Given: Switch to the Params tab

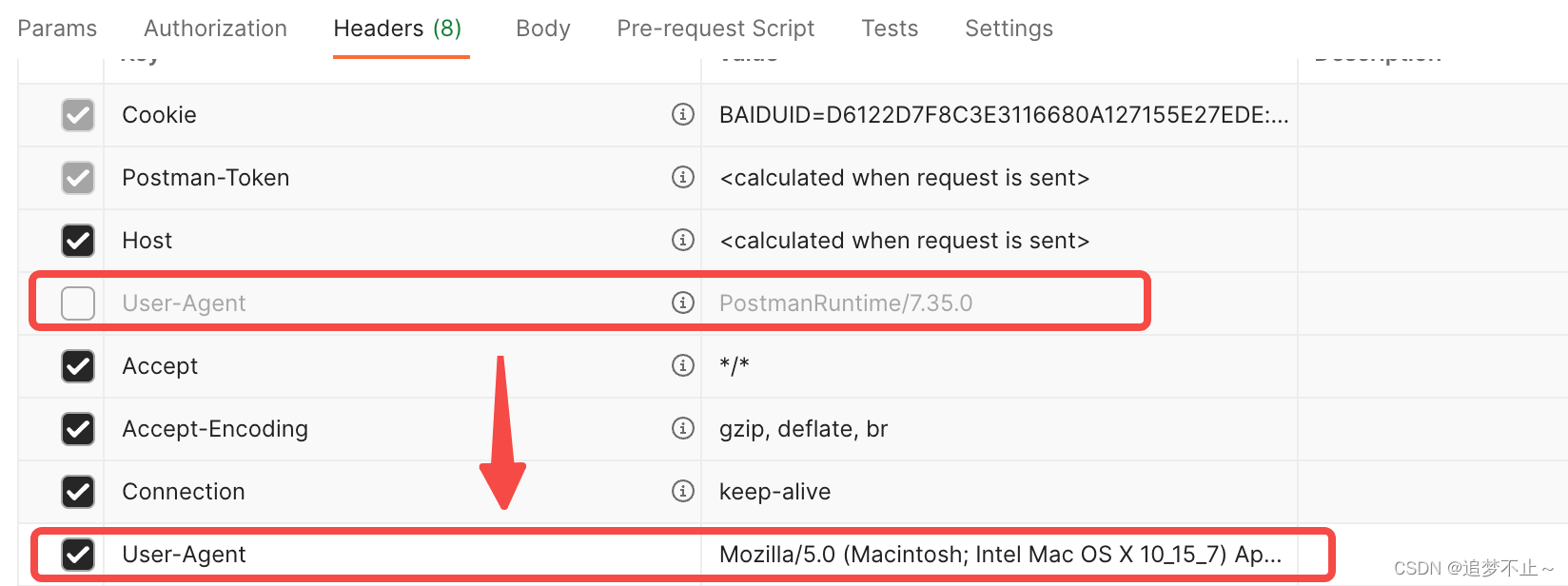Looking at the screenshot, I should [57, 29].
